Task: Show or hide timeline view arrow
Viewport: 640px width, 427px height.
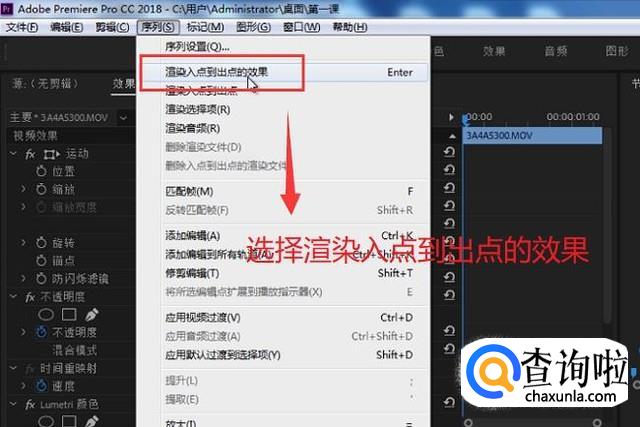Action: (x=451, y=118)
